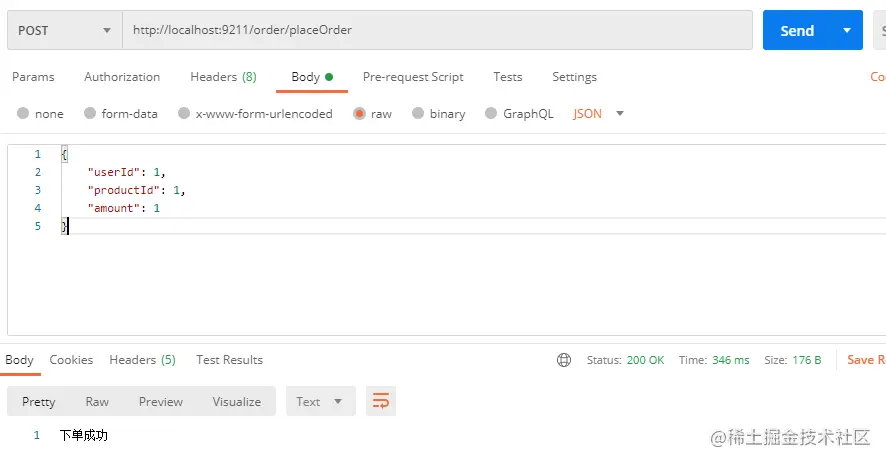Select the binary body radio button
Viewport: 886px width, 463px height.
coord(418,114)
